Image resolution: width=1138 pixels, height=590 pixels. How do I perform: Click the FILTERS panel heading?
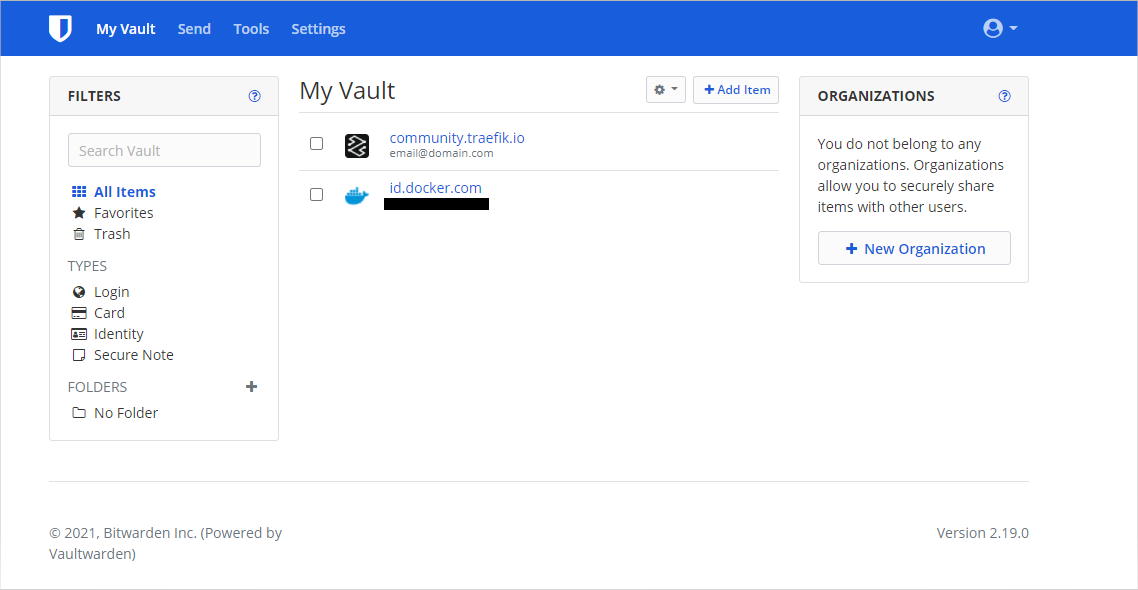click(x=94, y=96)
